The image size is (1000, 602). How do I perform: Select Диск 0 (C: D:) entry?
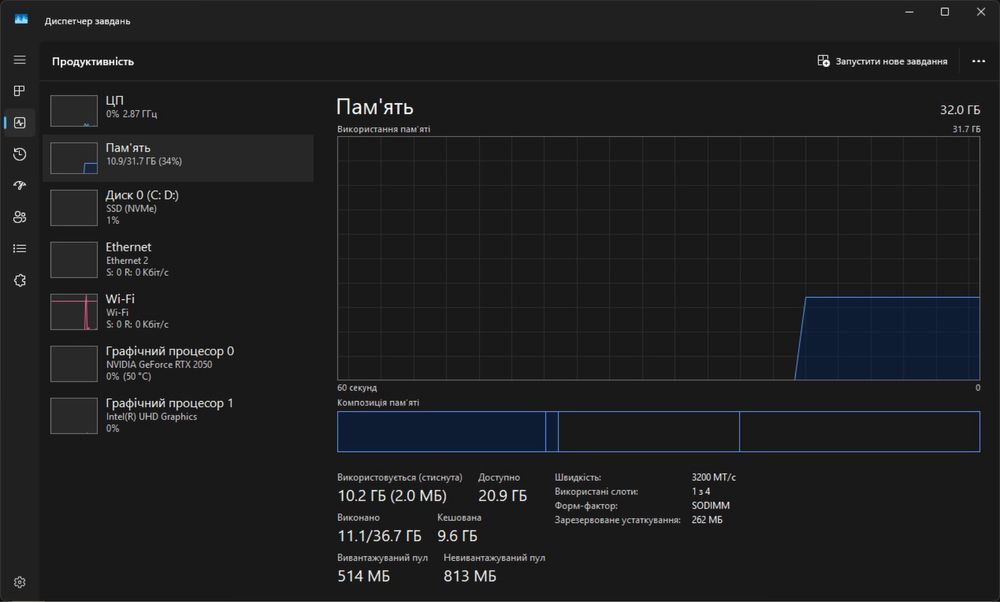tap(178, 207)
